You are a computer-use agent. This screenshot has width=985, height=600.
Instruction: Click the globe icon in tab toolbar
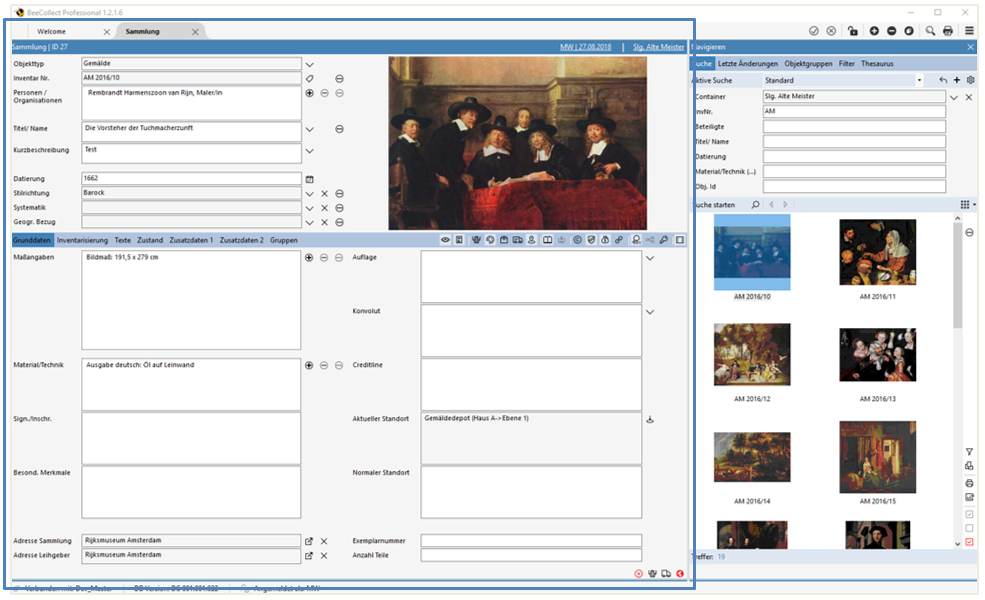(490, 240)
